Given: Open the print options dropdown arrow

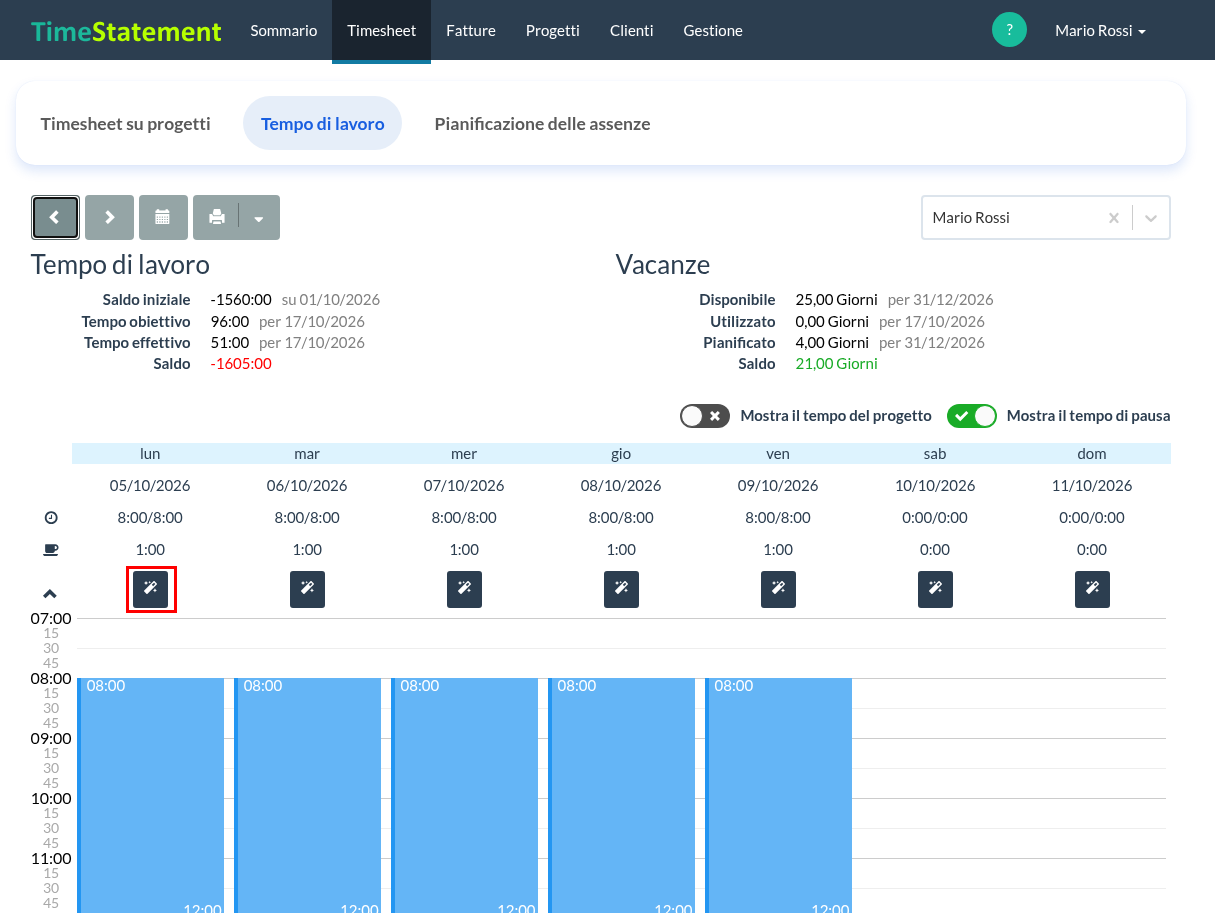Looking at the screenshot, I should point(259,217).
